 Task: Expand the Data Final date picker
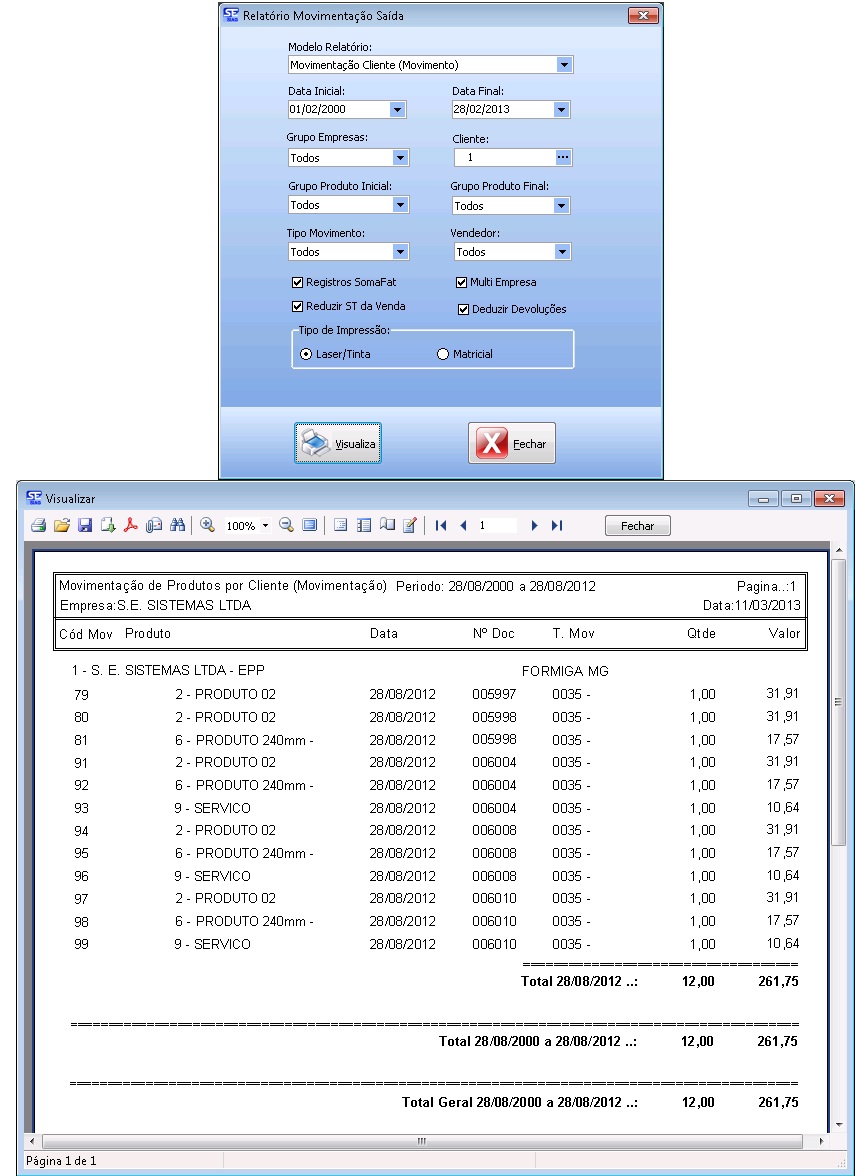click(x=561, y=110)
